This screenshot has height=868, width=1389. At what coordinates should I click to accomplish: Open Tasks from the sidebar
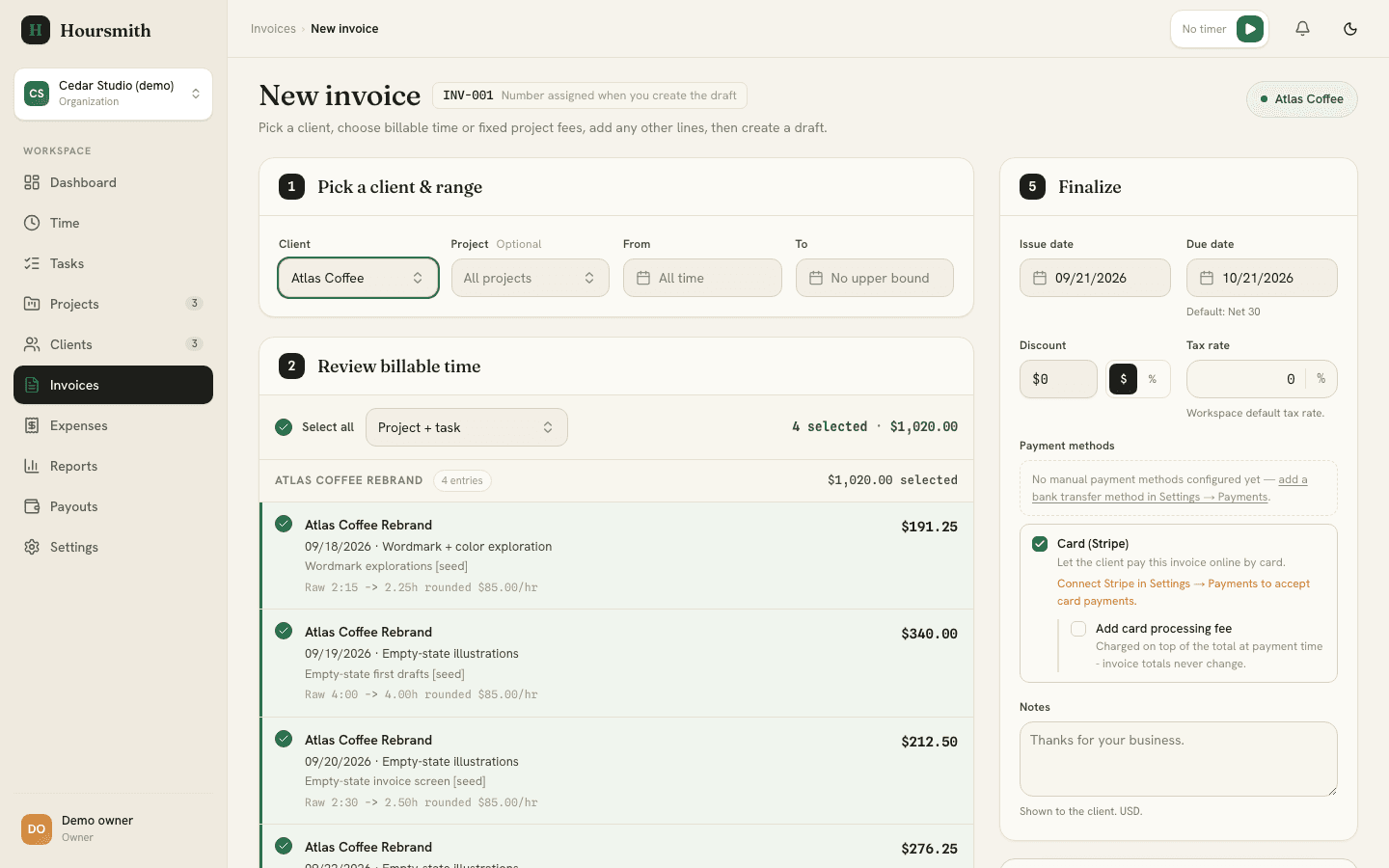pos(114,263)
